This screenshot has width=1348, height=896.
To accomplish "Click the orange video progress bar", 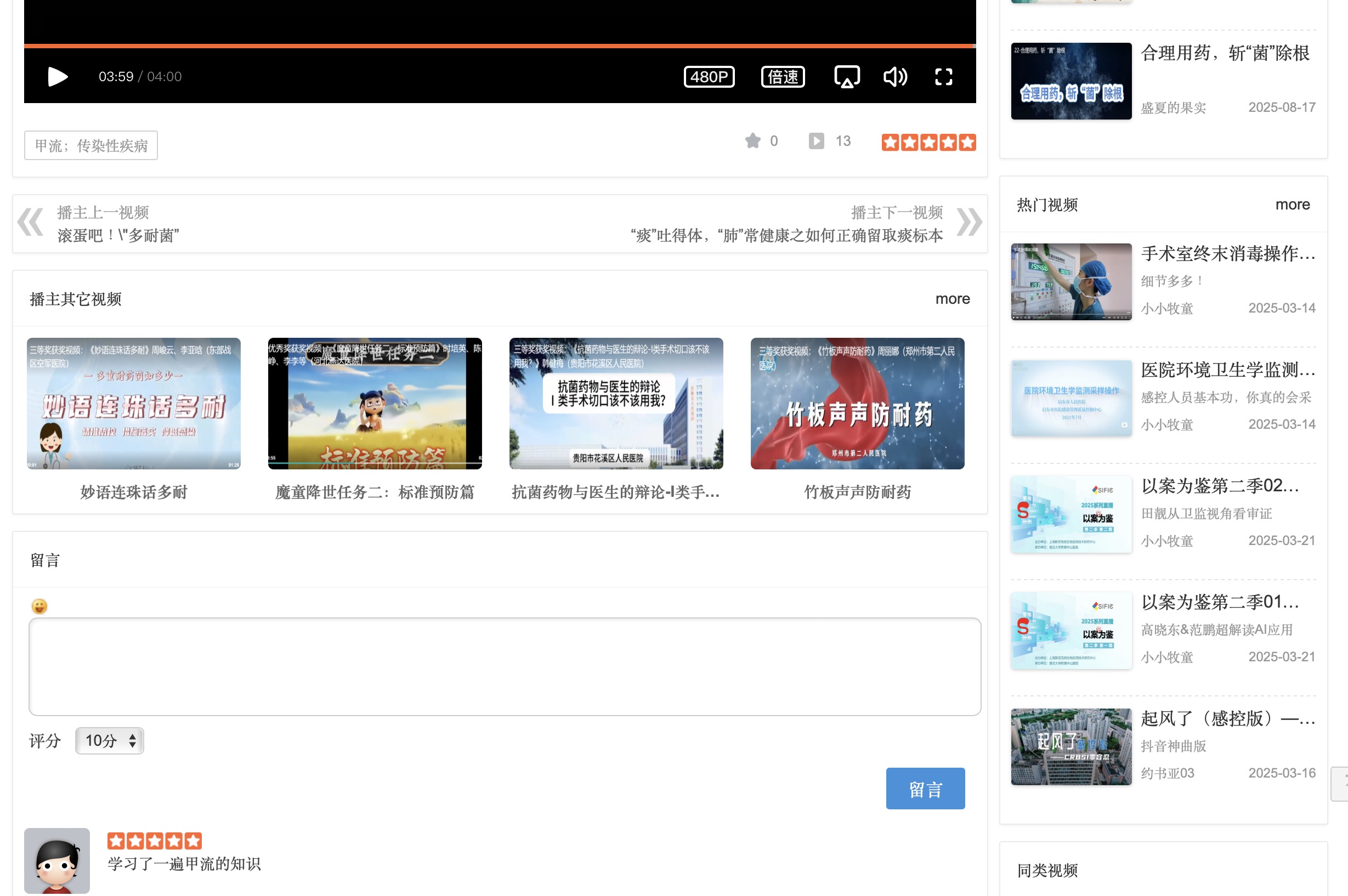I will (500, 46).
